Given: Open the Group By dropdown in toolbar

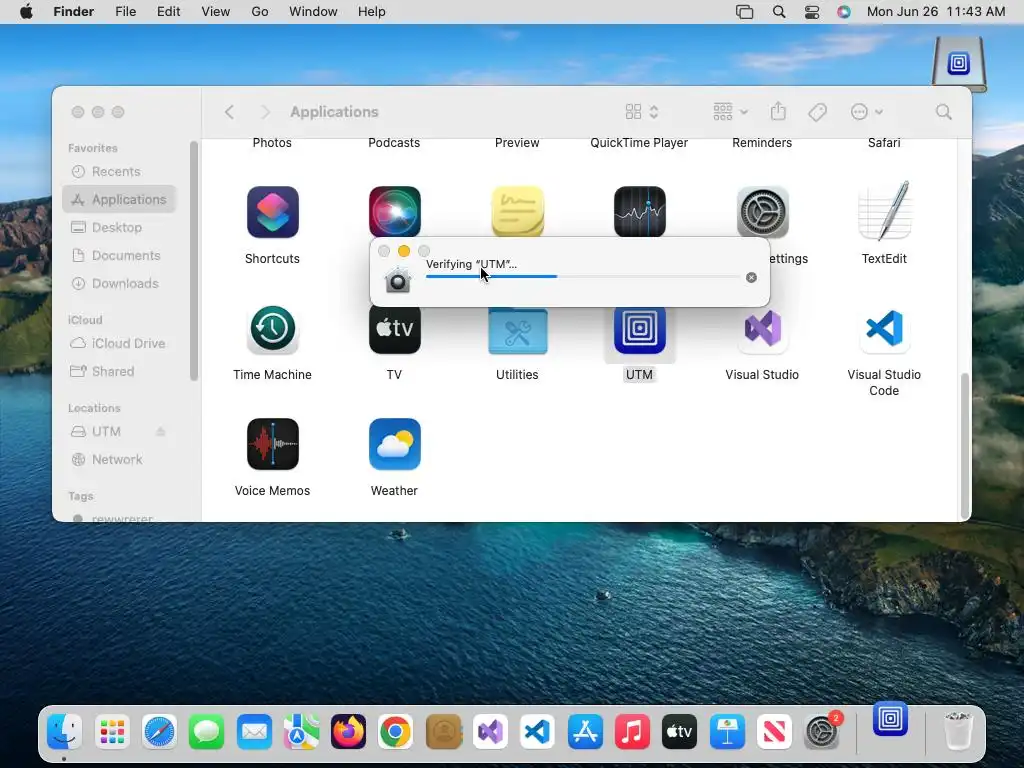Looking at the screenshot, I should click(730, 112).
